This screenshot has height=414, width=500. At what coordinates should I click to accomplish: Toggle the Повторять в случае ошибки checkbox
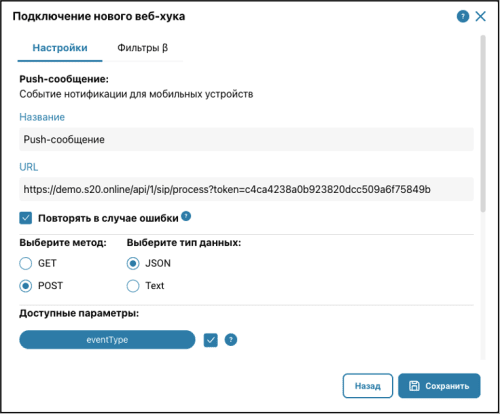tap(26, 218)
